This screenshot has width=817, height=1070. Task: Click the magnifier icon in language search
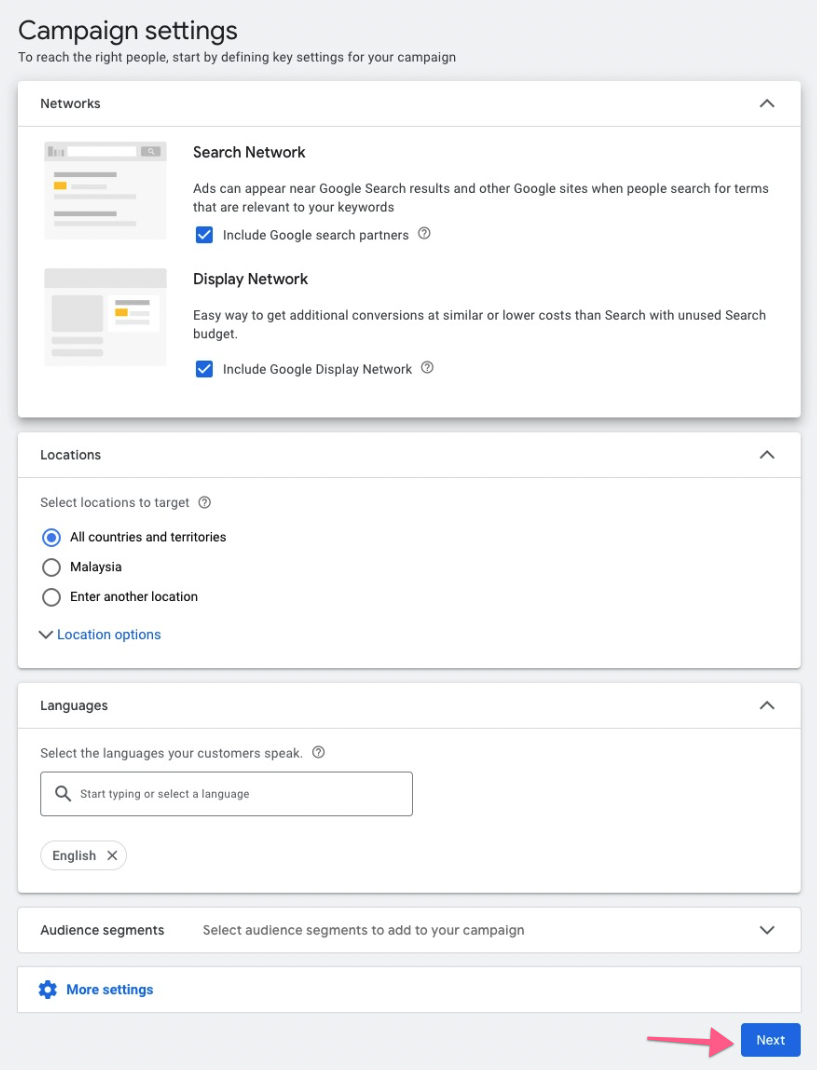pyautogui.click(x=63, y=794)
